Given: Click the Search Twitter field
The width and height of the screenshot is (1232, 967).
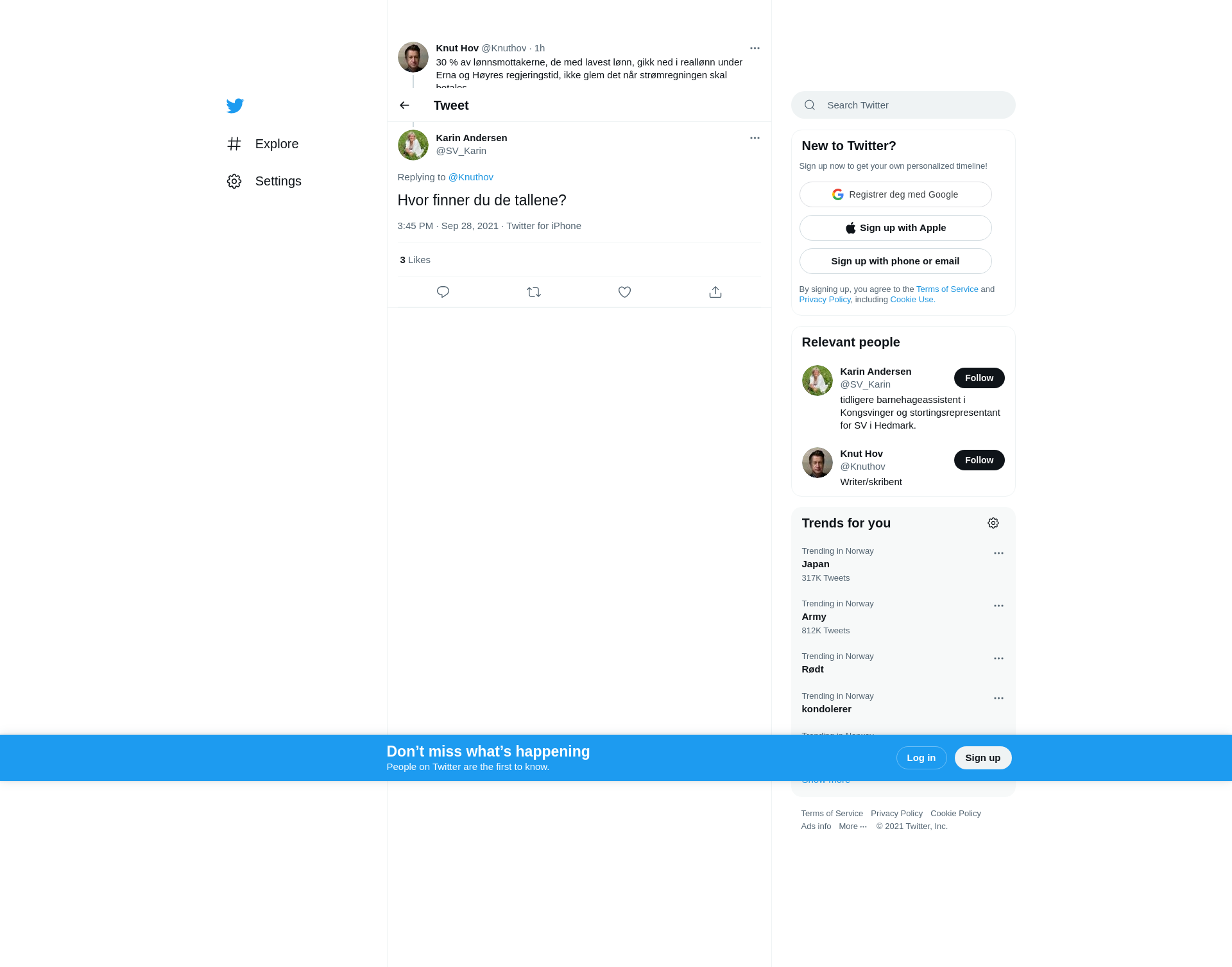Looking at the screenshot, I should 903,105.
